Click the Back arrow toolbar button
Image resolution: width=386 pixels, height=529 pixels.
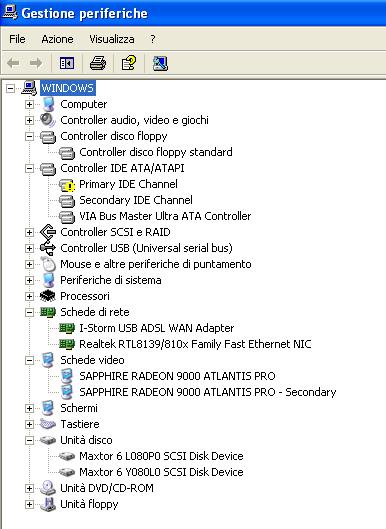point(13,63)
